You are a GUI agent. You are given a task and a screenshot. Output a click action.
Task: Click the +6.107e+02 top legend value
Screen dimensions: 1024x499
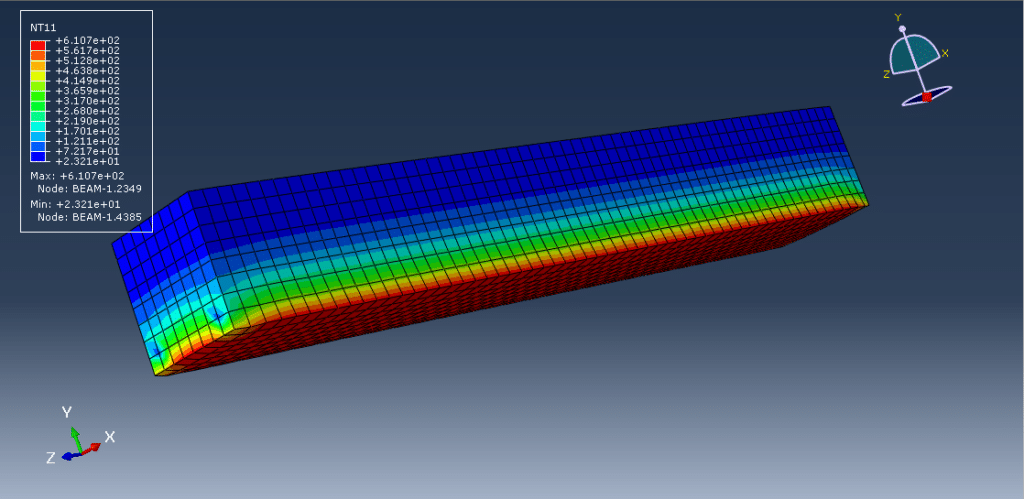(87, 40)
